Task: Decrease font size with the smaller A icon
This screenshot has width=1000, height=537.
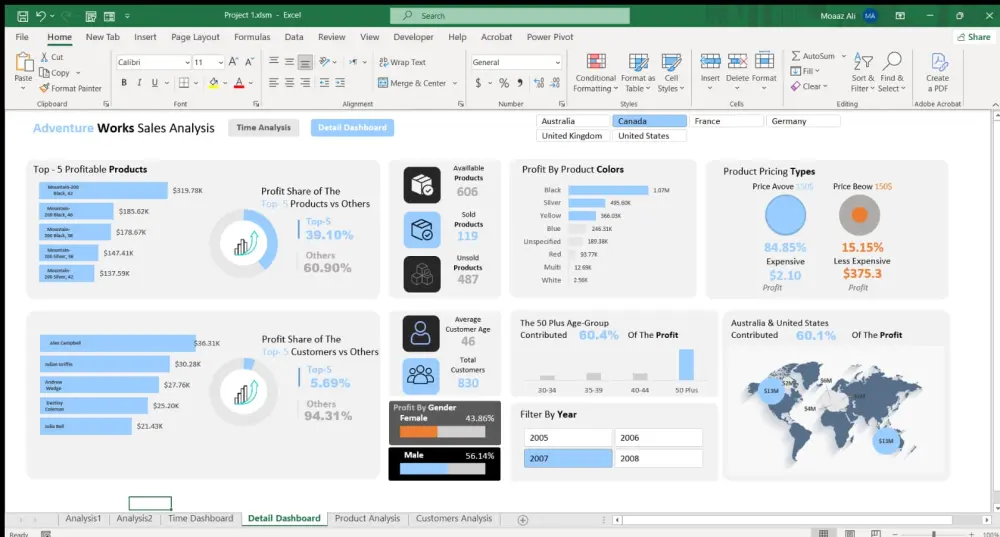Action: pyautogui.click(x=249, y=62)
